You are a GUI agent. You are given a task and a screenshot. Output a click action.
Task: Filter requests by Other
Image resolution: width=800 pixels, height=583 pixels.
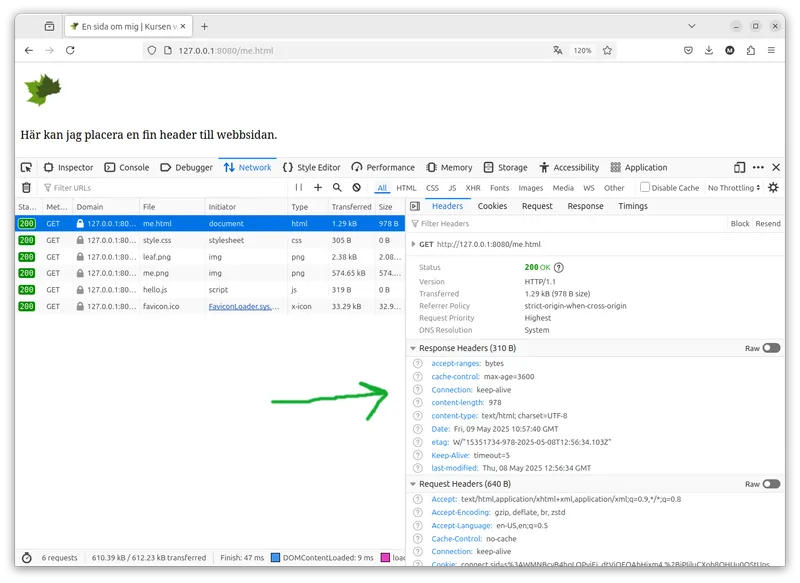pos(614,188)
